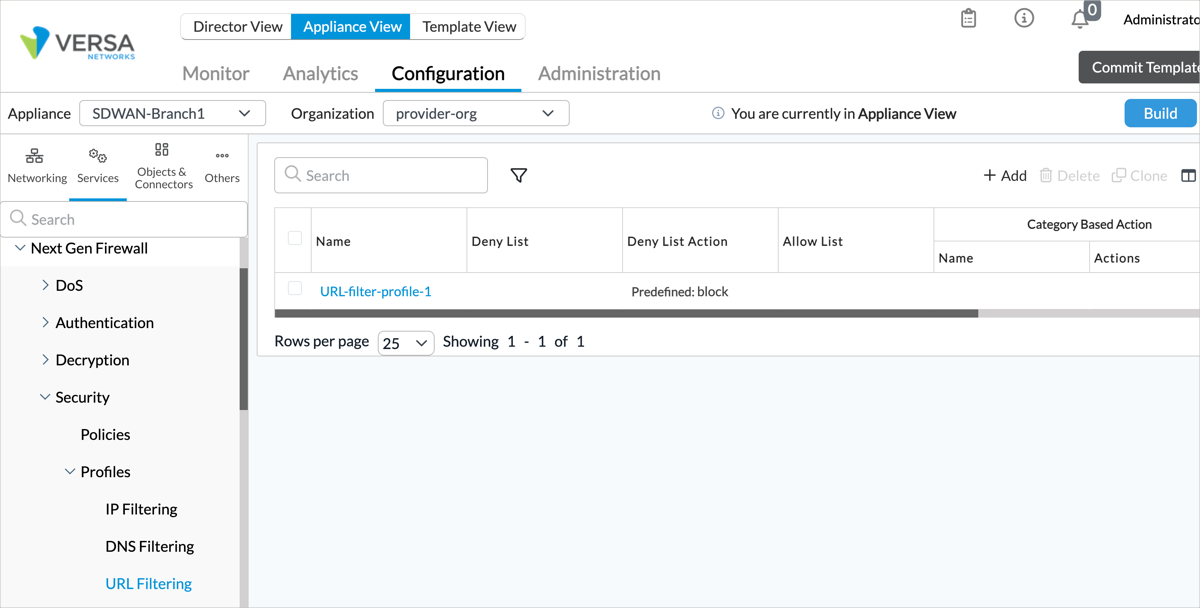Expand the DoS tree node
This screenshot has height=608, width=1200.
tap(46, 286)
